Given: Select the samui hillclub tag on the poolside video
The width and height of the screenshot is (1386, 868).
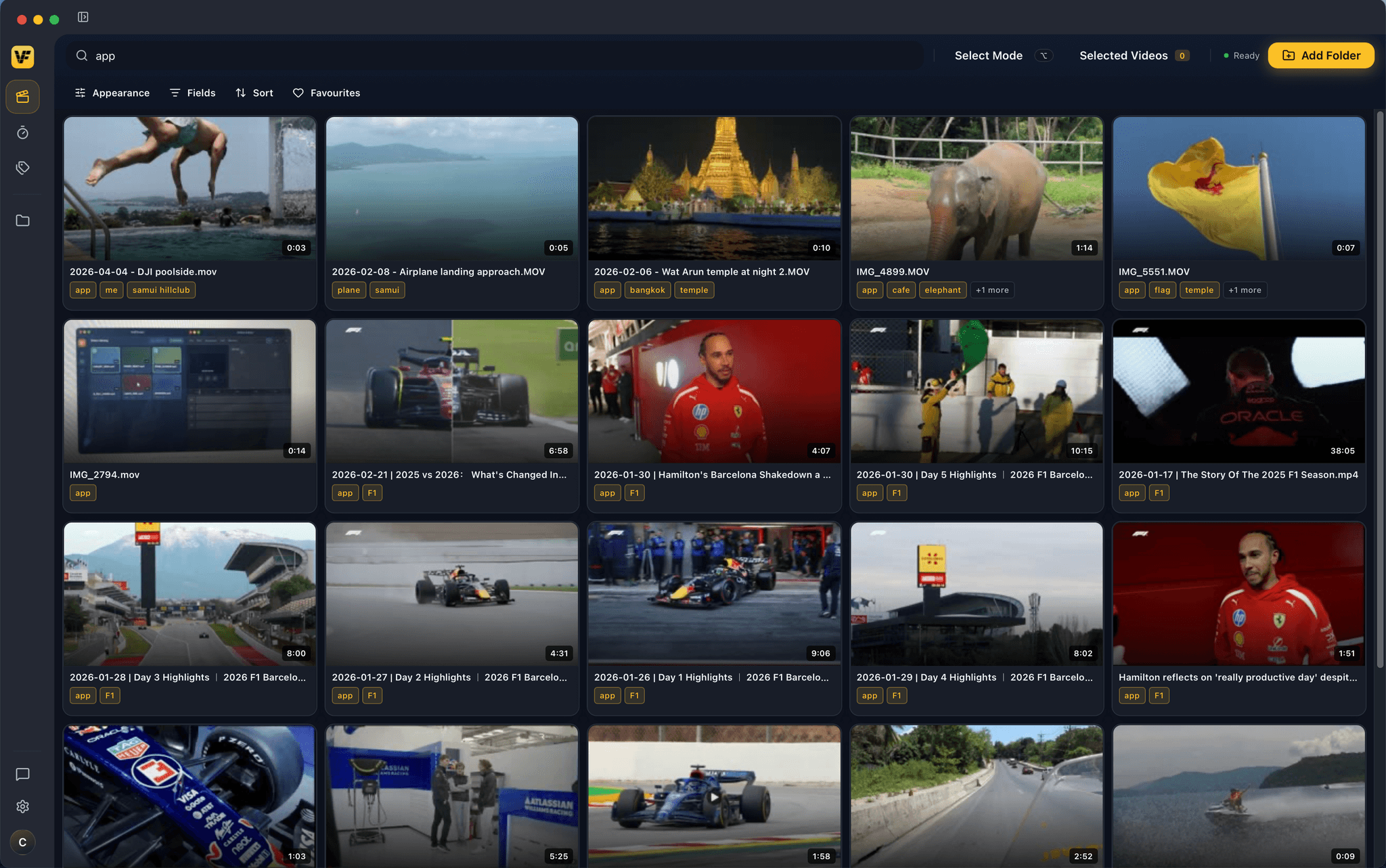Looking at the screenshot, I should (x=161, y=290).
